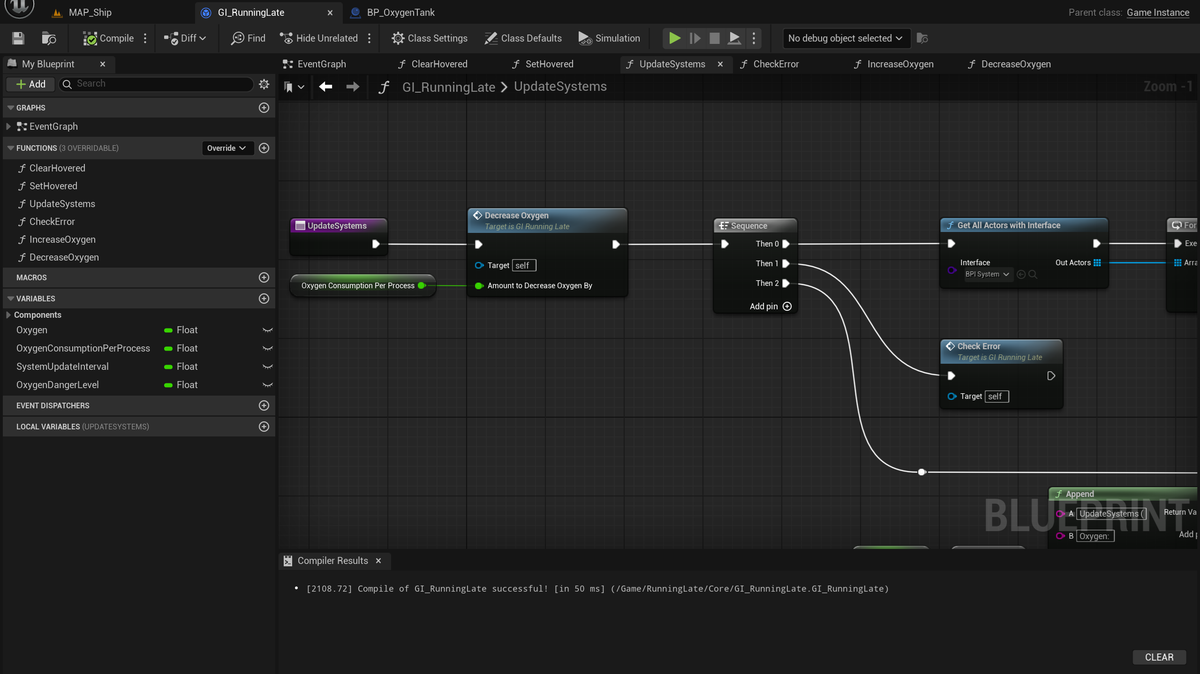Open the BPI System interface dropdown on node
Image resolution: width=1200 pixels, height=674 pixels.
[x=987, y=274]
